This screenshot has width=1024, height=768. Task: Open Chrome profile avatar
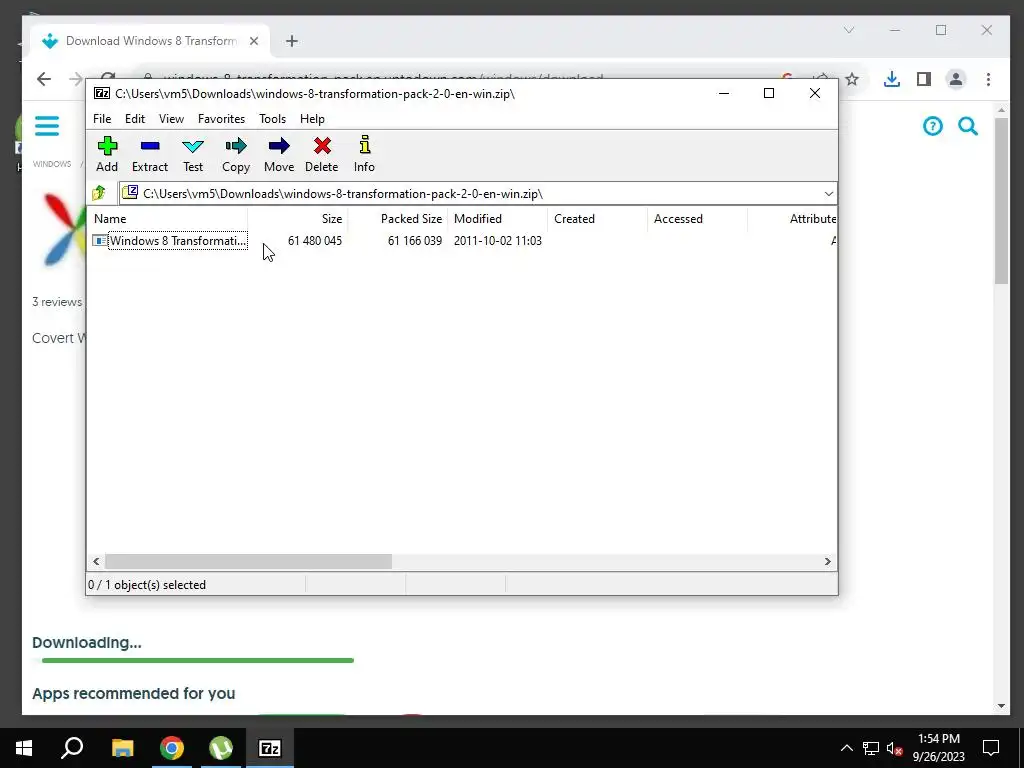pyautogui.click(x=956, y=80)
